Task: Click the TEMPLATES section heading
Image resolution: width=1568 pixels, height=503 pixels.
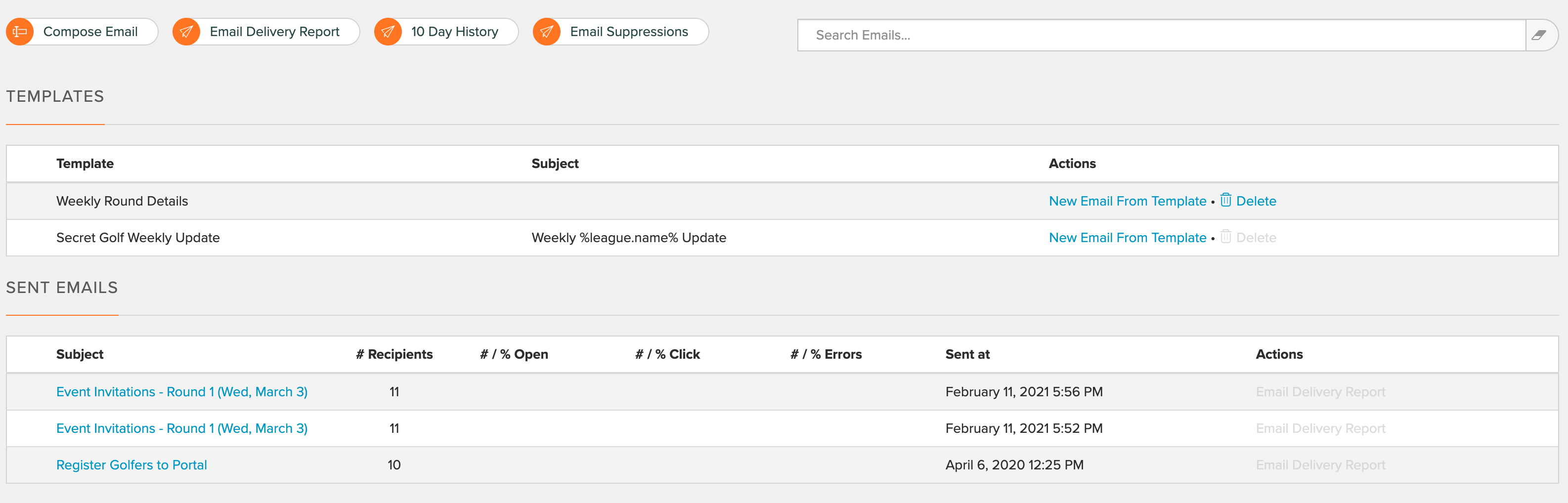Action: click(55, 97)
